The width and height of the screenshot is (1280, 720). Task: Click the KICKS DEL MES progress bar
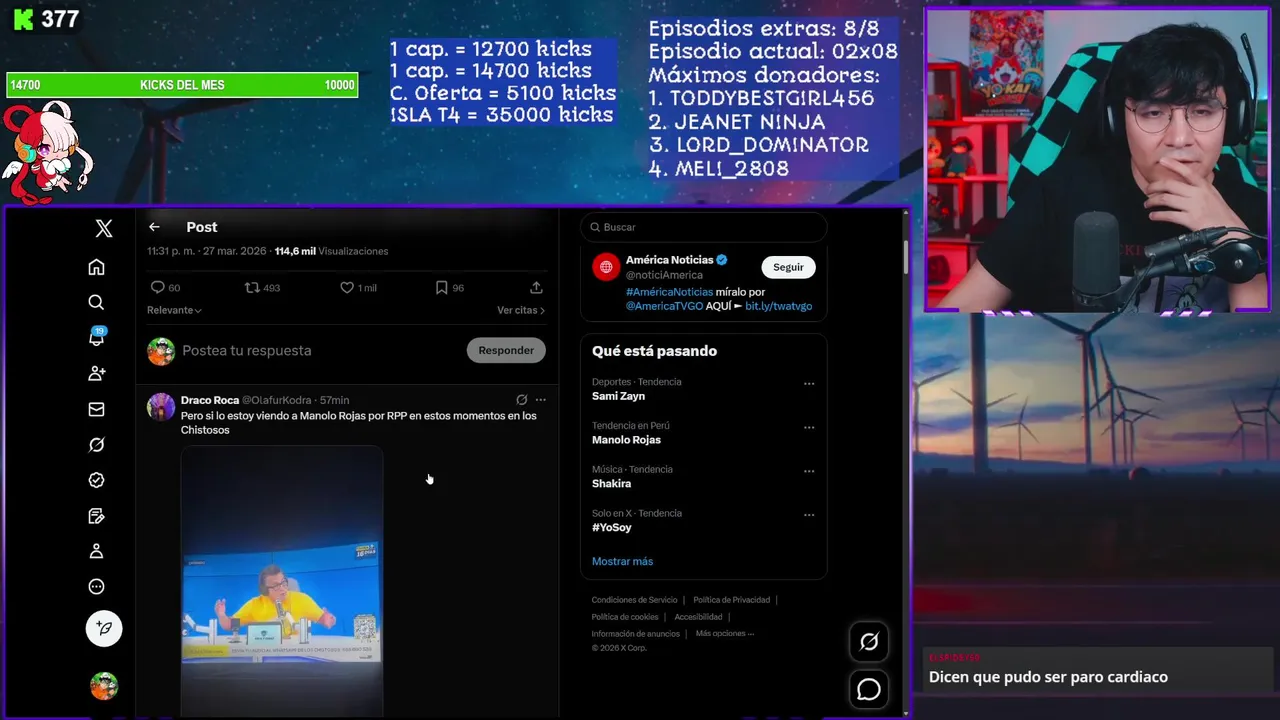click(x=182, y=85)
